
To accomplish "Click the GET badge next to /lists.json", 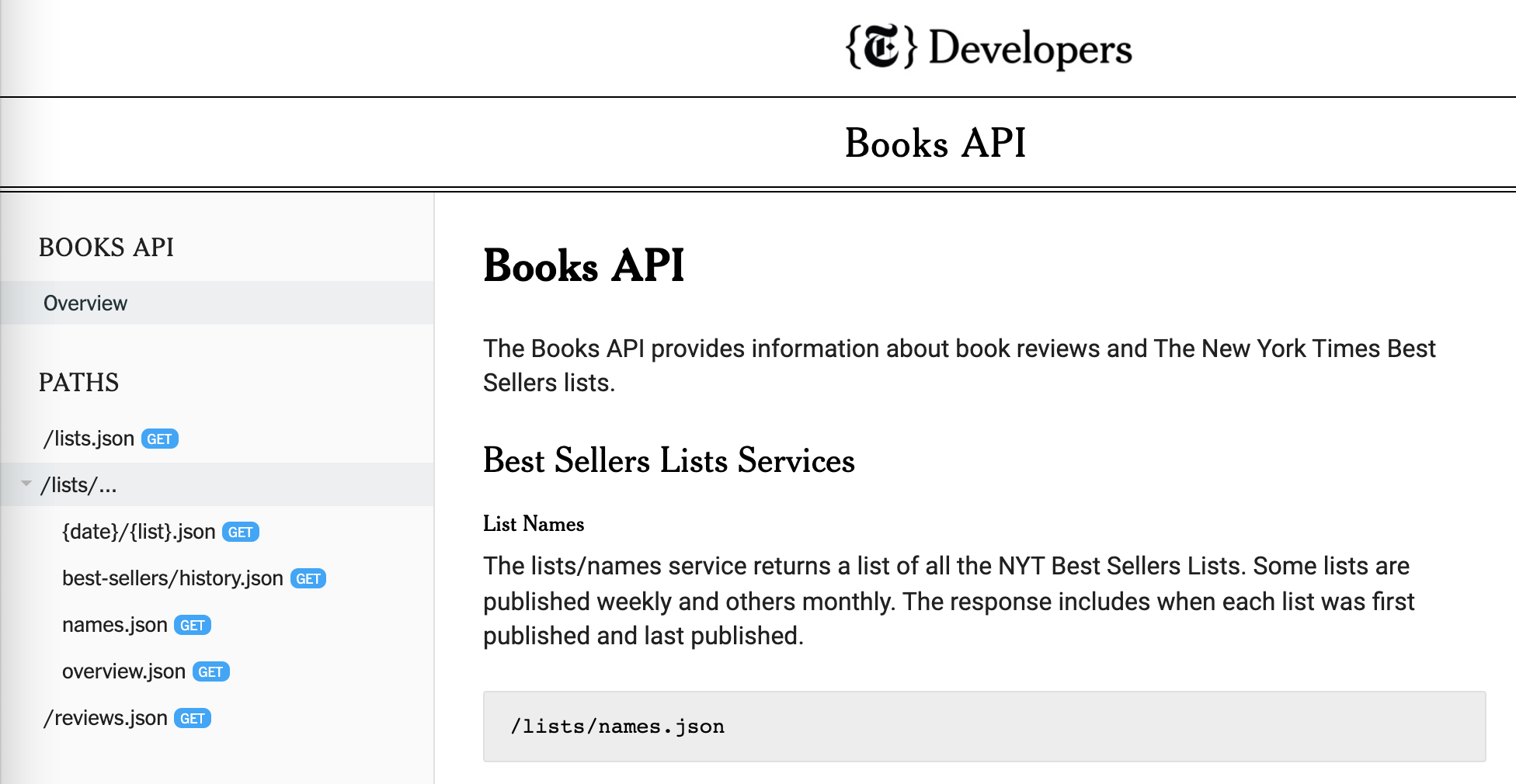I will point(160,439).
